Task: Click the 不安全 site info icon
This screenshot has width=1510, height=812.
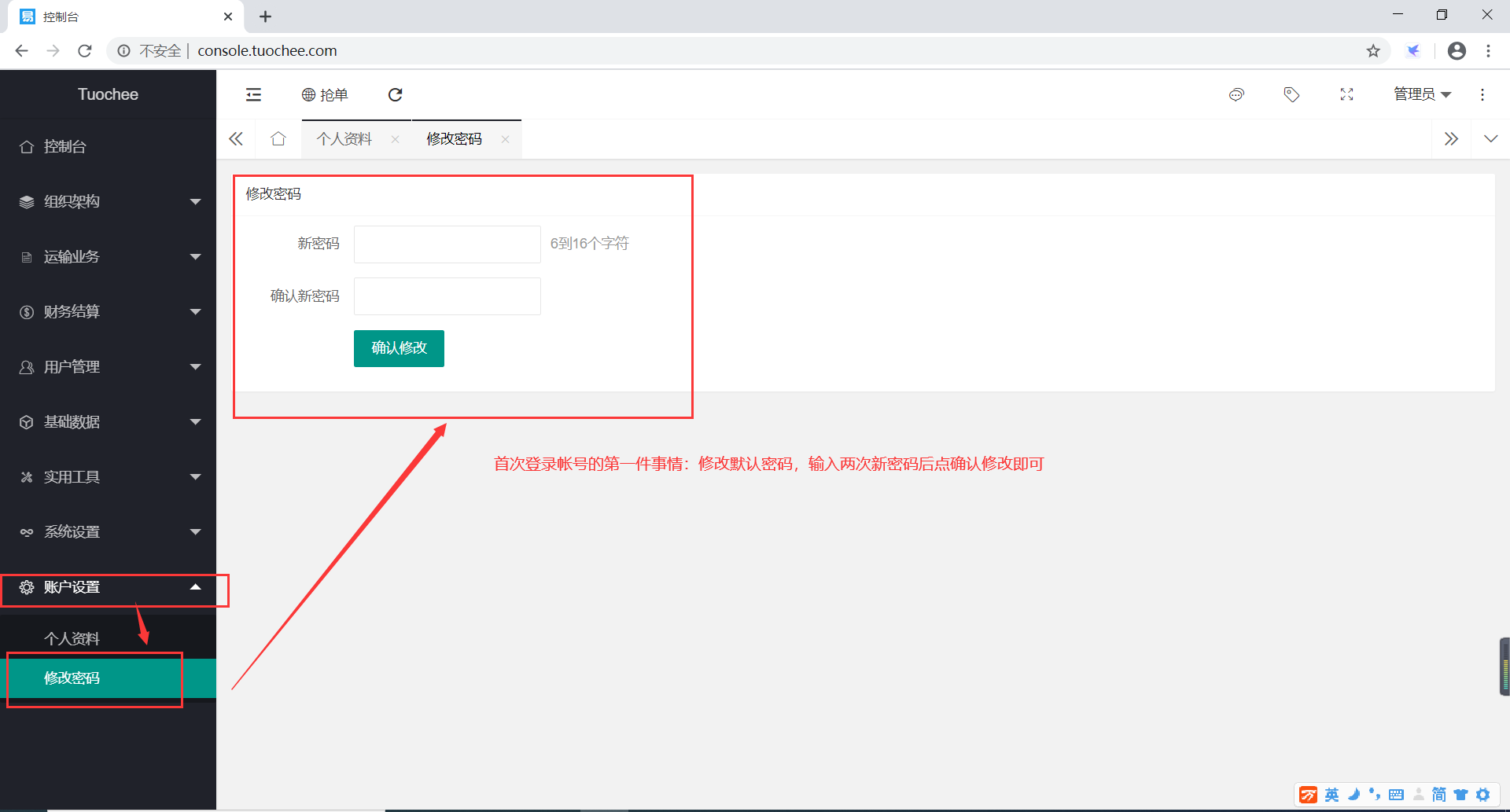Action: (x=123, y=51)
